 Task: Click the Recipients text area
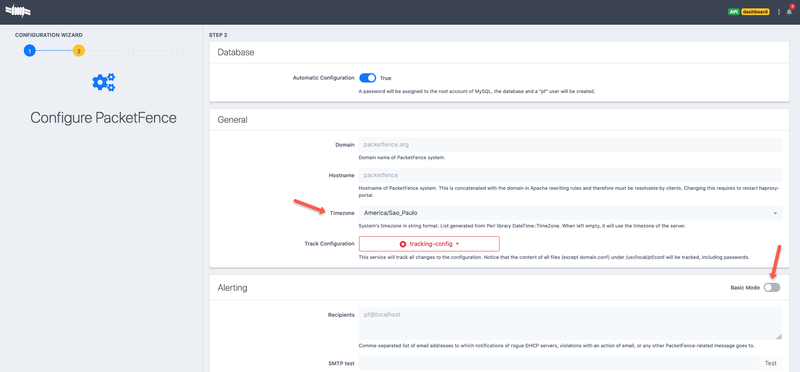(570, 324)
